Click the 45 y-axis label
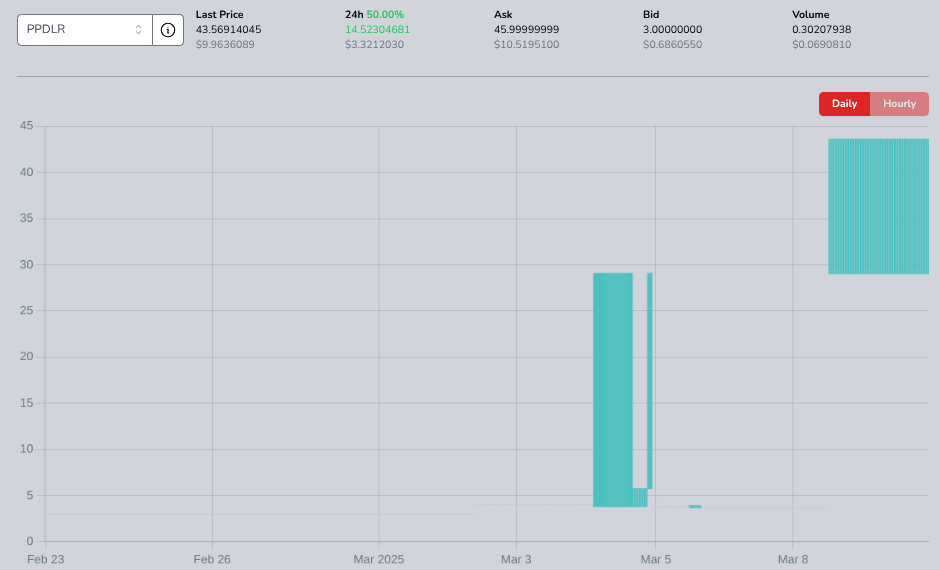The image size is (939, 570). [x=26, y=126]
